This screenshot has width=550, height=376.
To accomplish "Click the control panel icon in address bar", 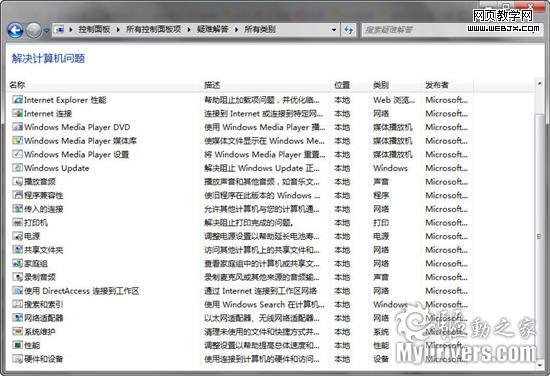I will pos(60,29).
